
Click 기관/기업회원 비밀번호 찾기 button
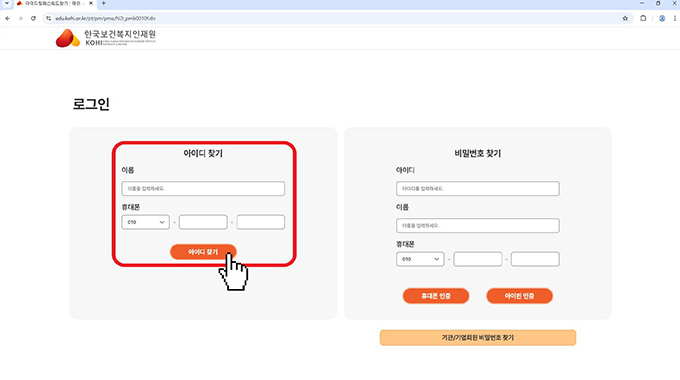click(x=477, y=337)
